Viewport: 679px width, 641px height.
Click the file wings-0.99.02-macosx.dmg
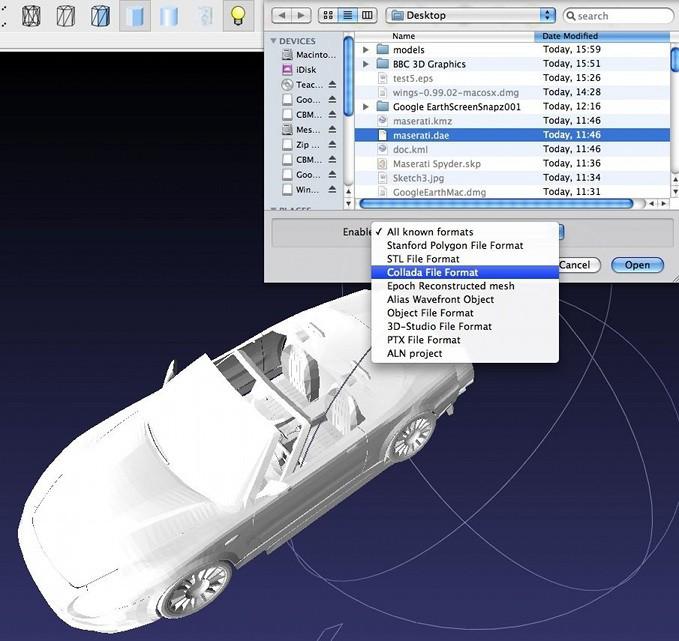512,92
